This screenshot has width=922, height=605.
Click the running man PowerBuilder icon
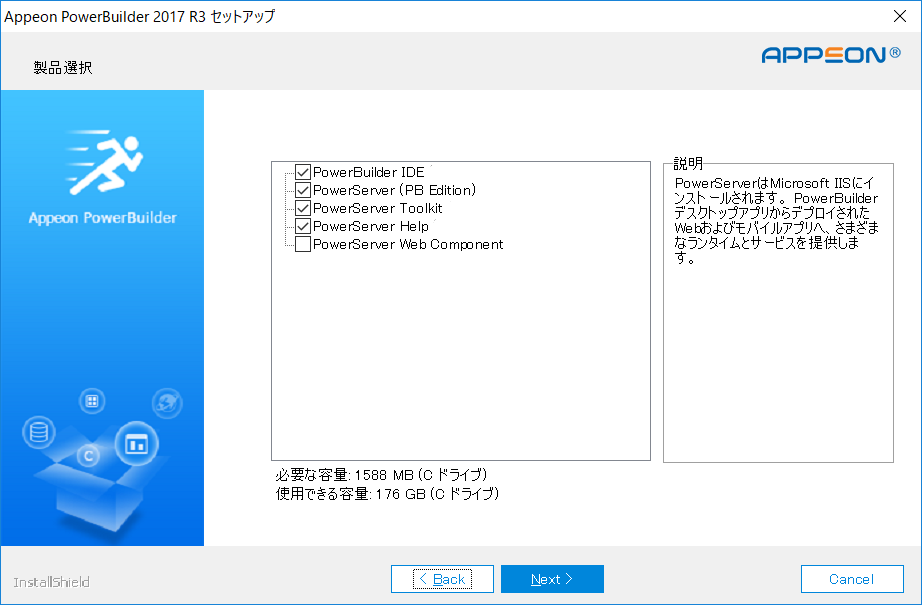pyautogui.click(x=105, y=162)
